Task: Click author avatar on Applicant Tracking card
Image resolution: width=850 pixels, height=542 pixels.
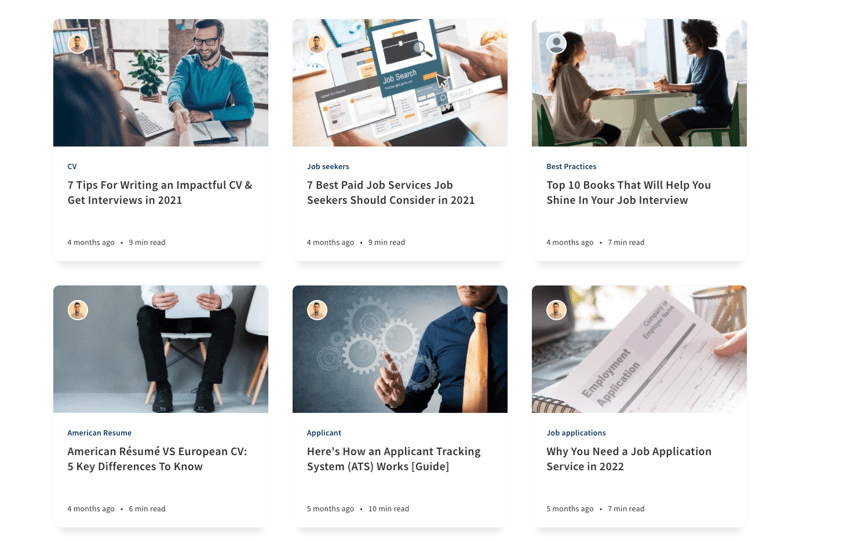Action: click(317, 310)
